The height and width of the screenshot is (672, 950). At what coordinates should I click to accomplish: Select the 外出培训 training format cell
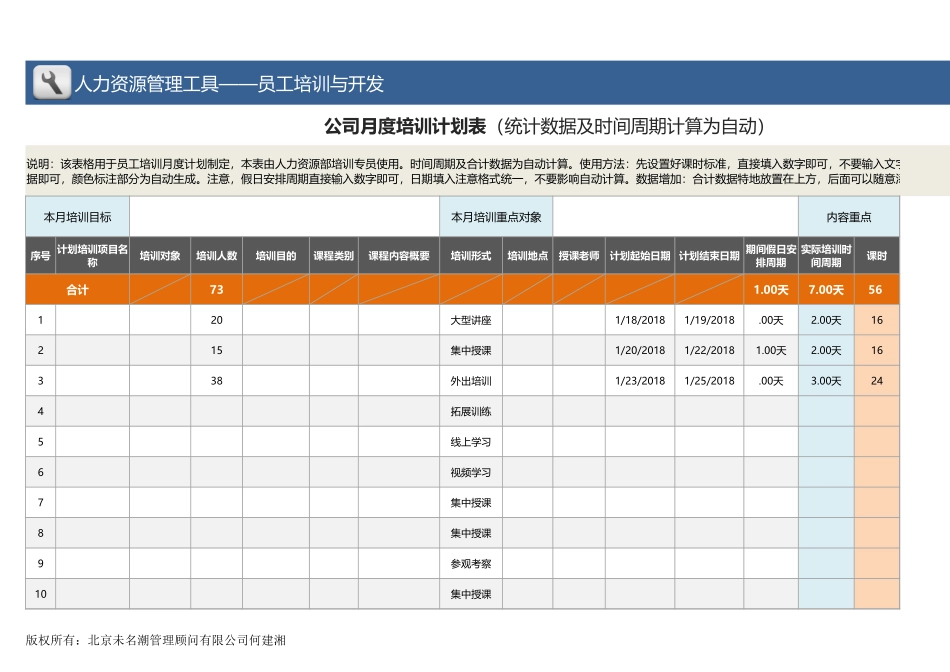(471, 381)
